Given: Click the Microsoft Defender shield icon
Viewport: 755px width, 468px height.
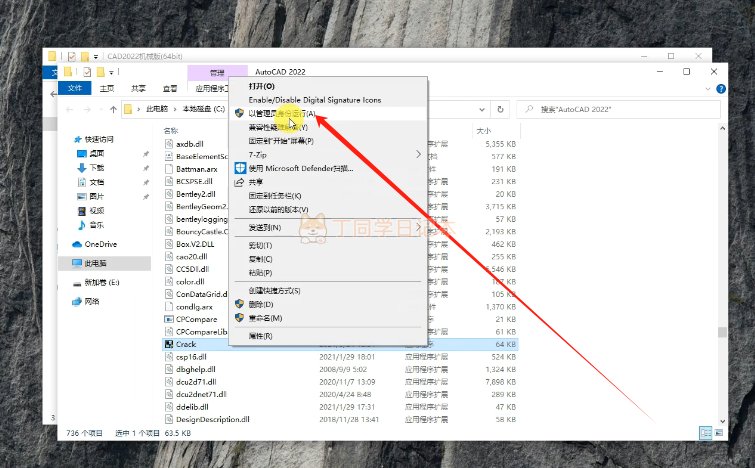Looking at the screenshot, I should [240, 169].
